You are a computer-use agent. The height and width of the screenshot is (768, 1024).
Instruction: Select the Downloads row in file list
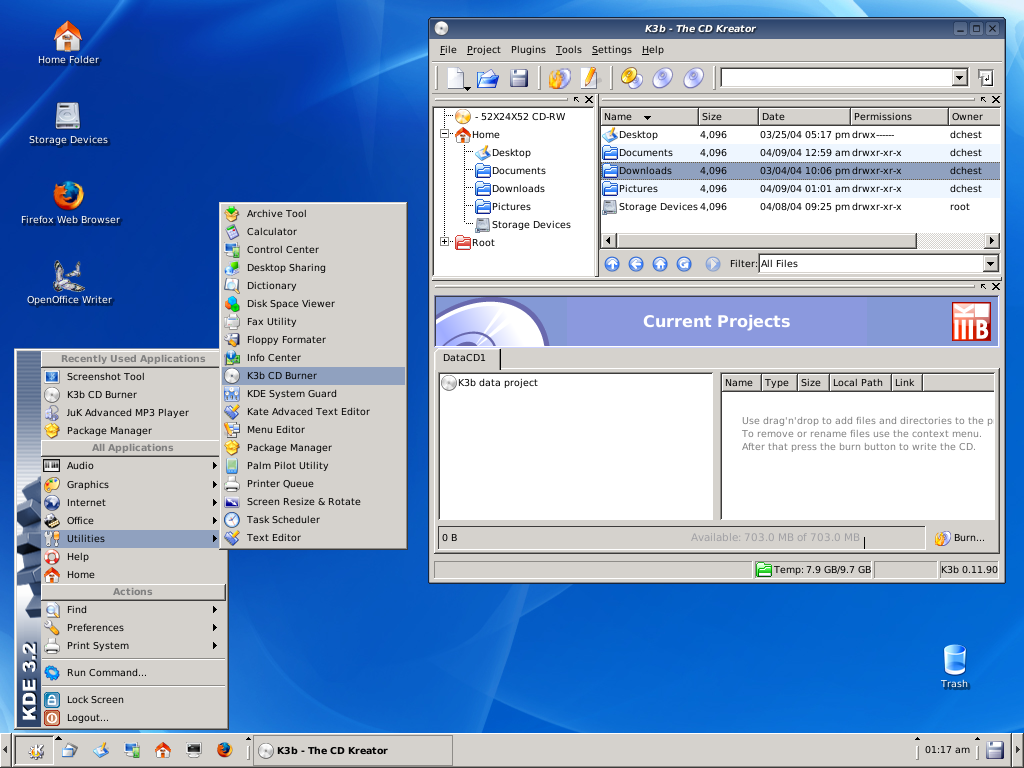800,170
